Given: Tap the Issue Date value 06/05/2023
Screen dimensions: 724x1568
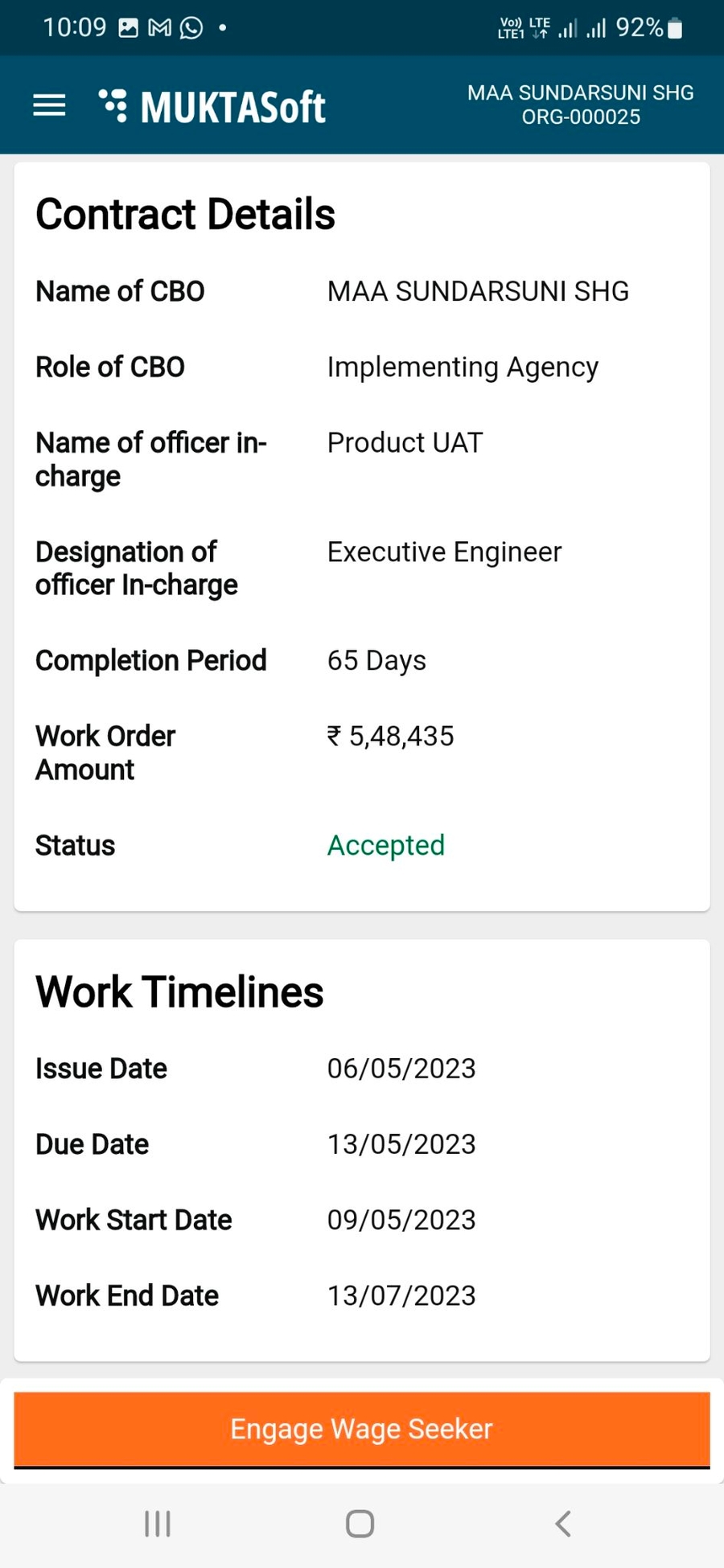Looking at the screenshot, I should point(401,1069).
